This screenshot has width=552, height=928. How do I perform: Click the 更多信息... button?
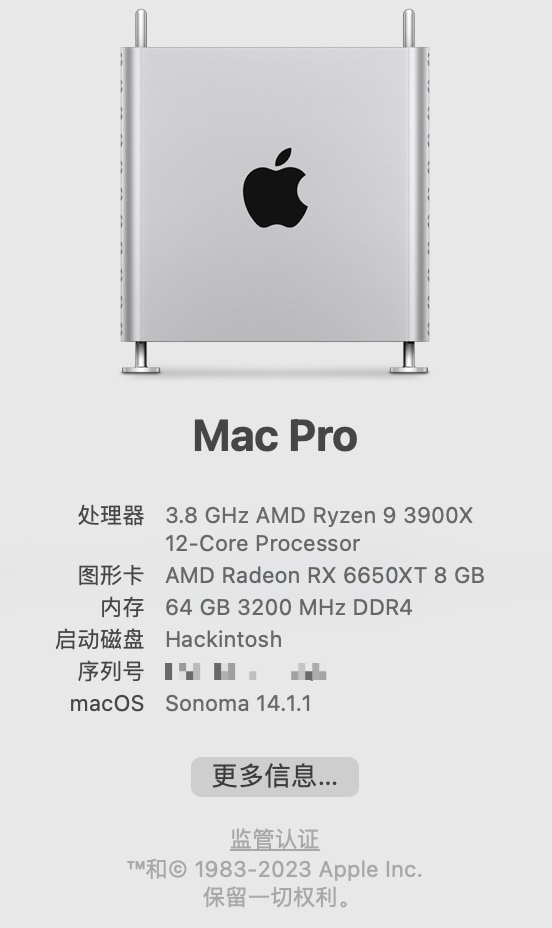[275, 776]
